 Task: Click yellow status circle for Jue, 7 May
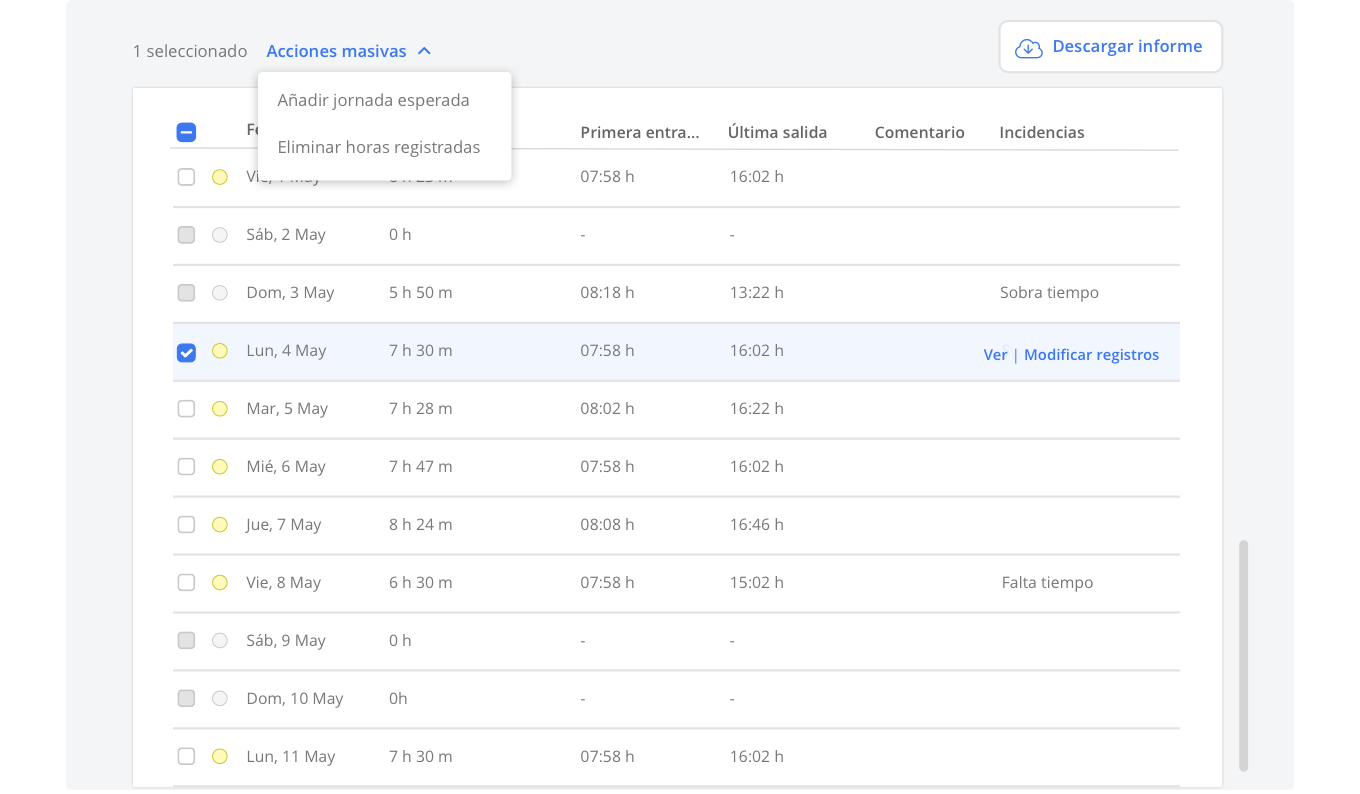[220, 525]
